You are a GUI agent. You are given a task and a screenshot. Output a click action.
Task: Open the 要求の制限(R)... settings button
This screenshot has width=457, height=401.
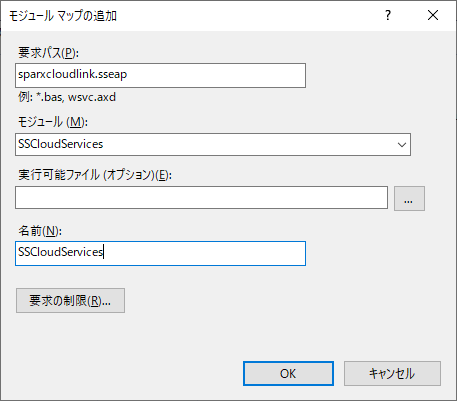tap(70, 300)
